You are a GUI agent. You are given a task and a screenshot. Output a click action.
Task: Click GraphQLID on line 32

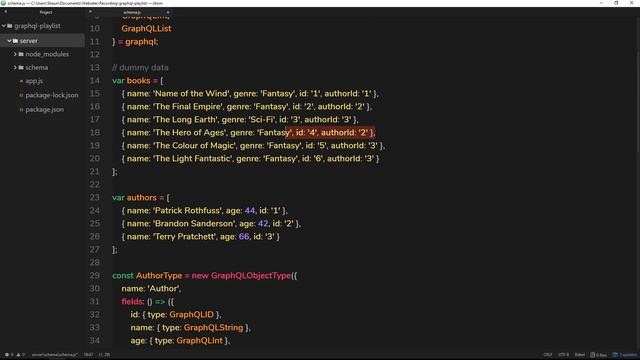191,315
